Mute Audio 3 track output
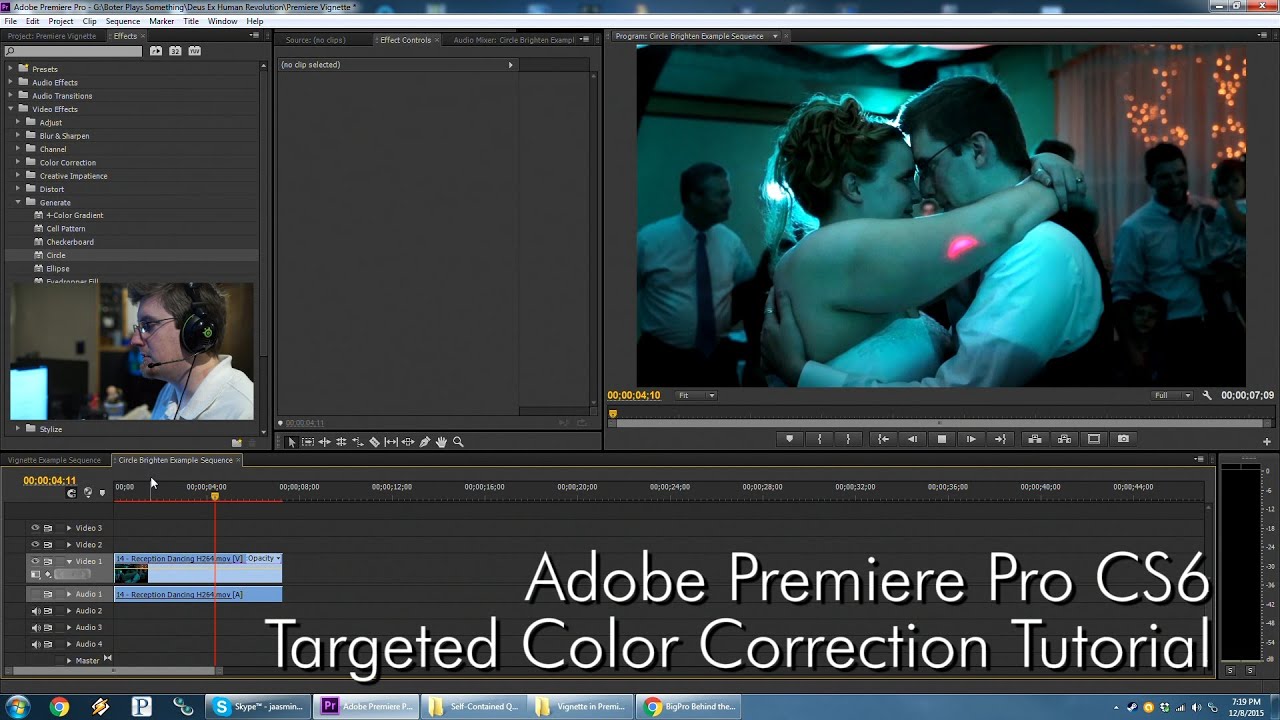1280x720 pixels. [35, 628]
